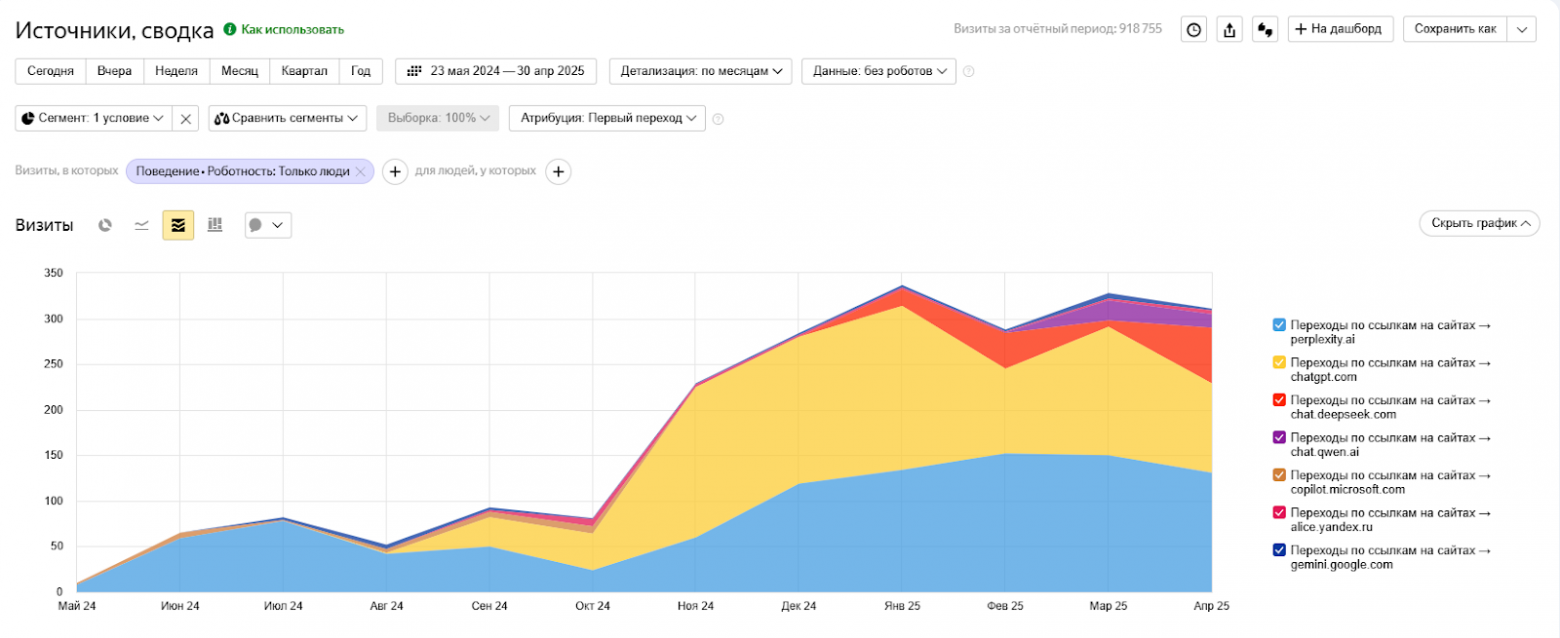Select the Неделя period tab

click(177, 71)
